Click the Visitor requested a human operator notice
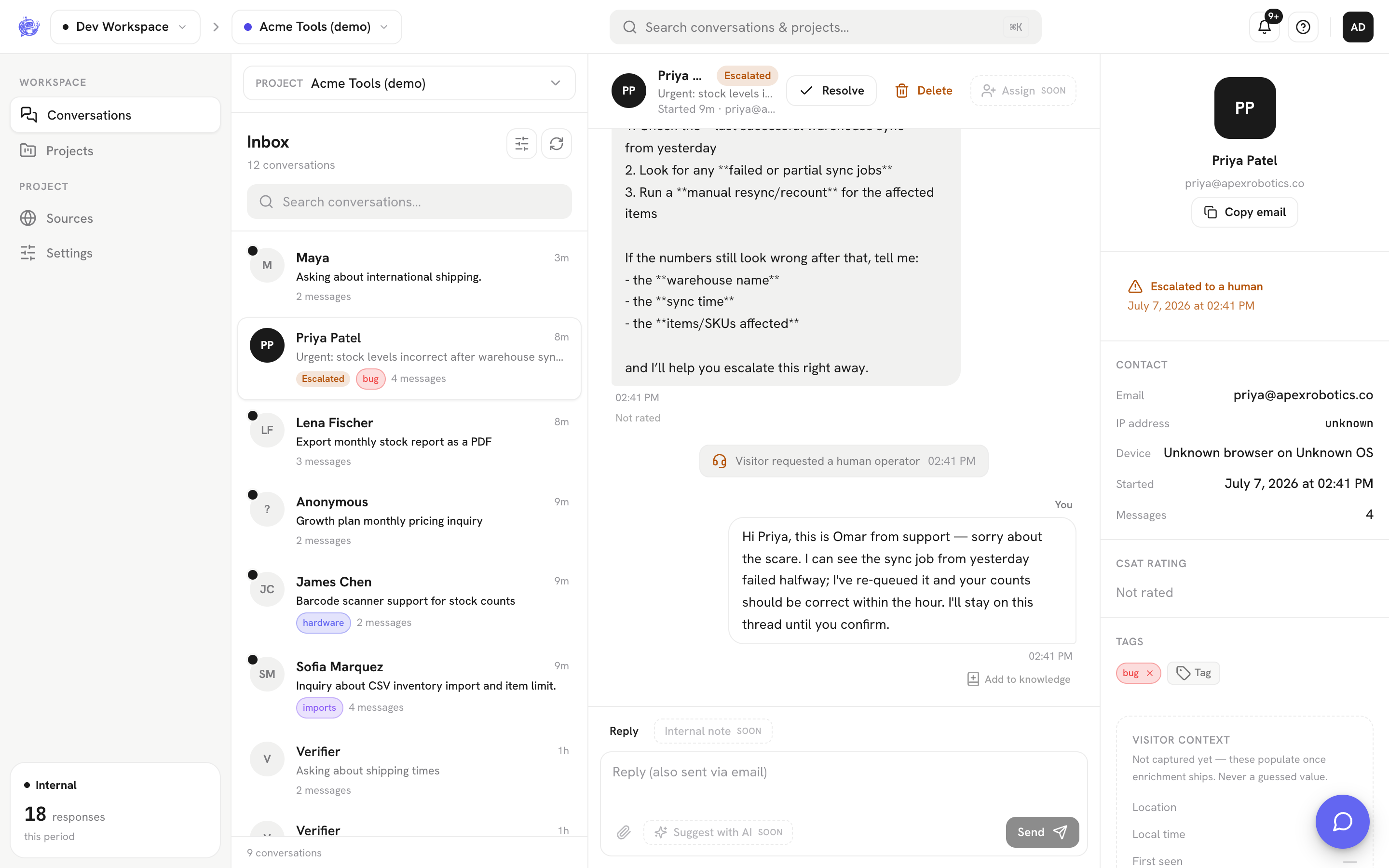The width and height of the screenshot is (1389, 868). [x=844, y=461]
